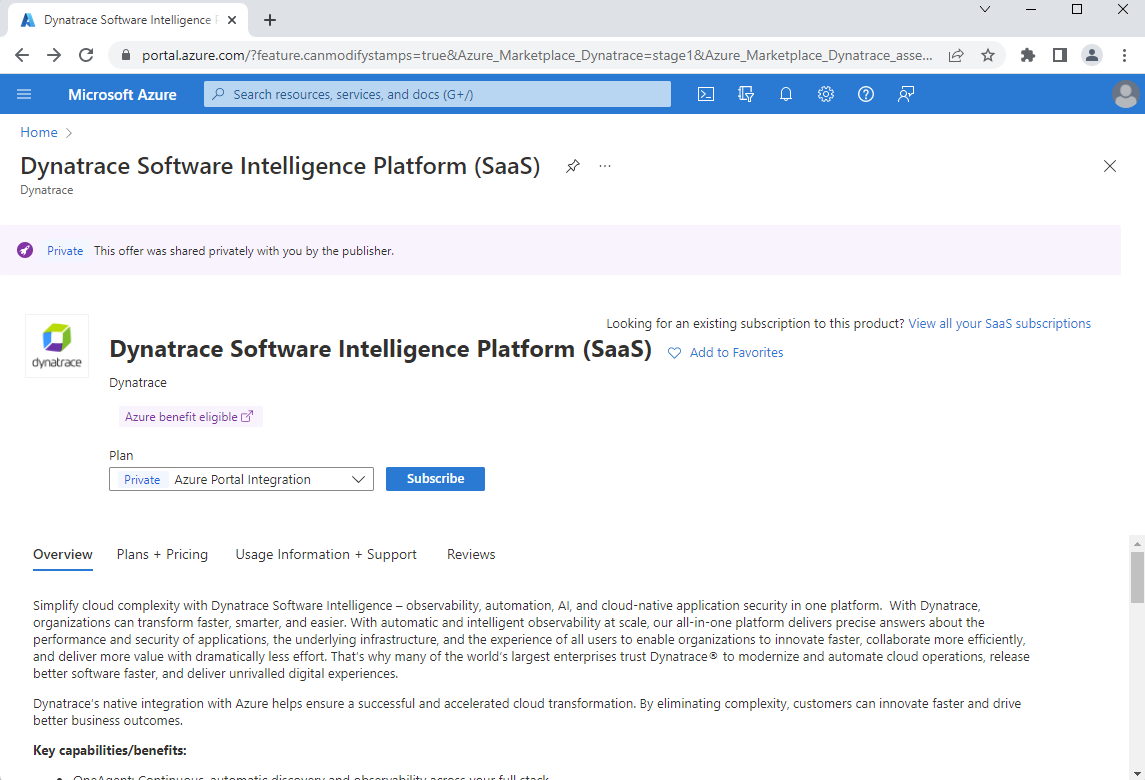
Task: Open the Chrome three-dot menu
Action: pos(1125,55)
